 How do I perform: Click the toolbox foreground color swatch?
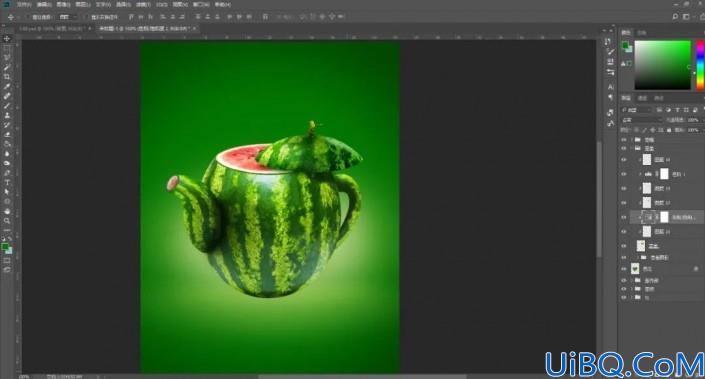(x=5, y=247)
